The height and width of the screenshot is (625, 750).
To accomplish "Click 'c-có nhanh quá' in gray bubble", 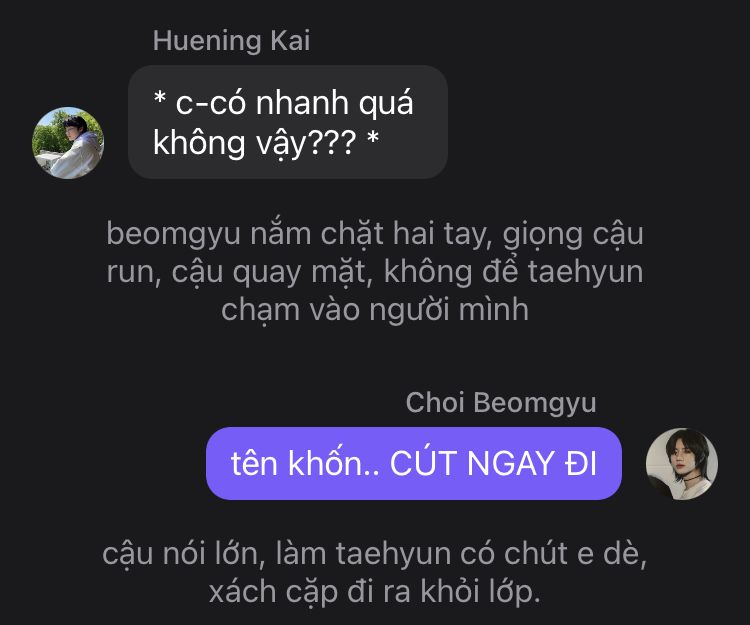I will pyautogui.click(x=294, y=102).
